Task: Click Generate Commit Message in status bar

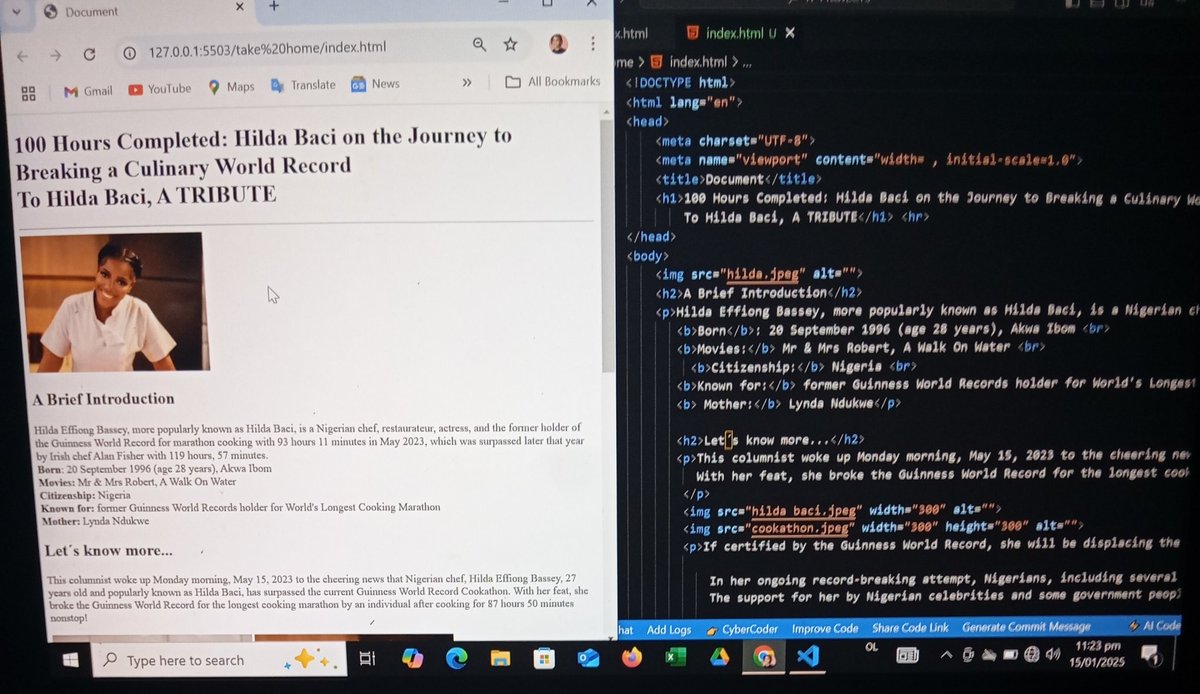Action: [x=1026, y=627]
